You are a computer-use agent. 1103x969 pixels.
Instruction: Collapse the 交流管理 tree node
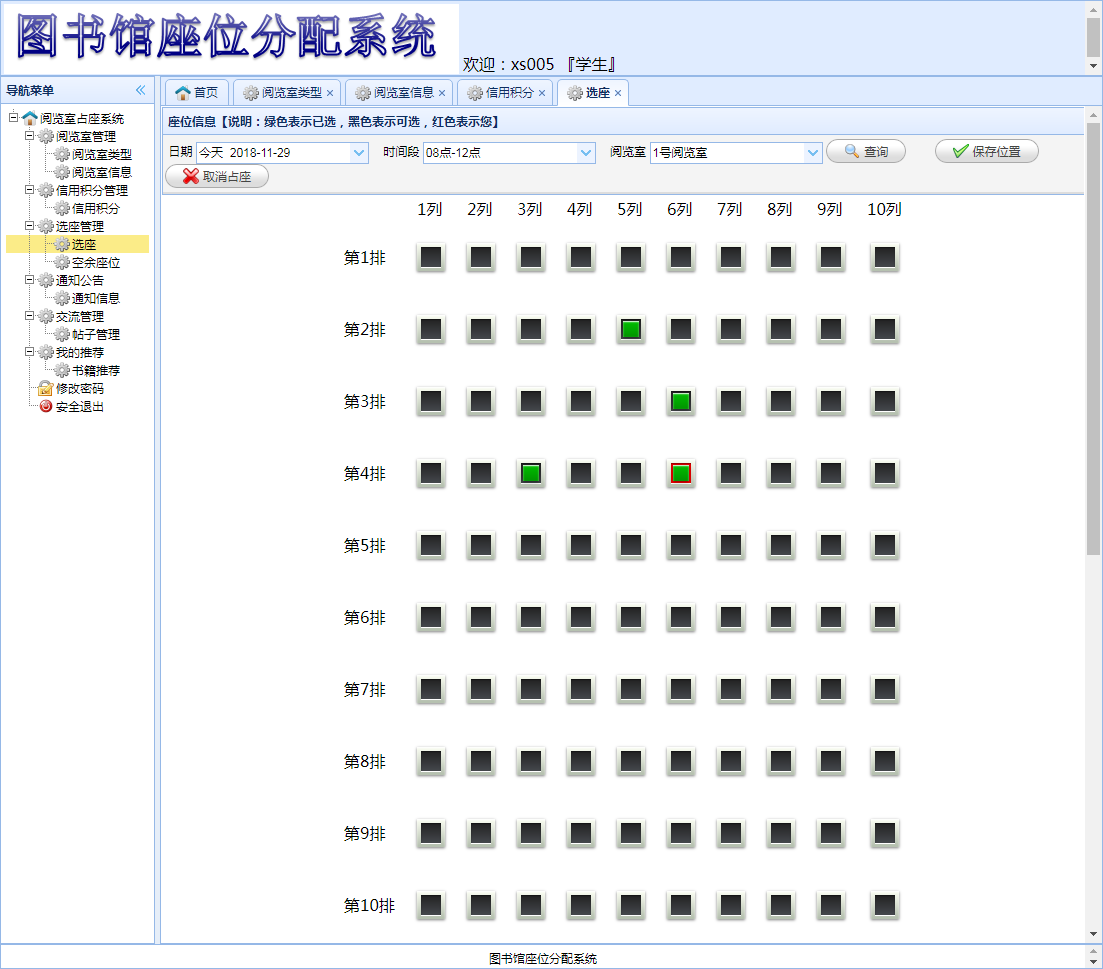pyautogui.click(x=30, y=316)
